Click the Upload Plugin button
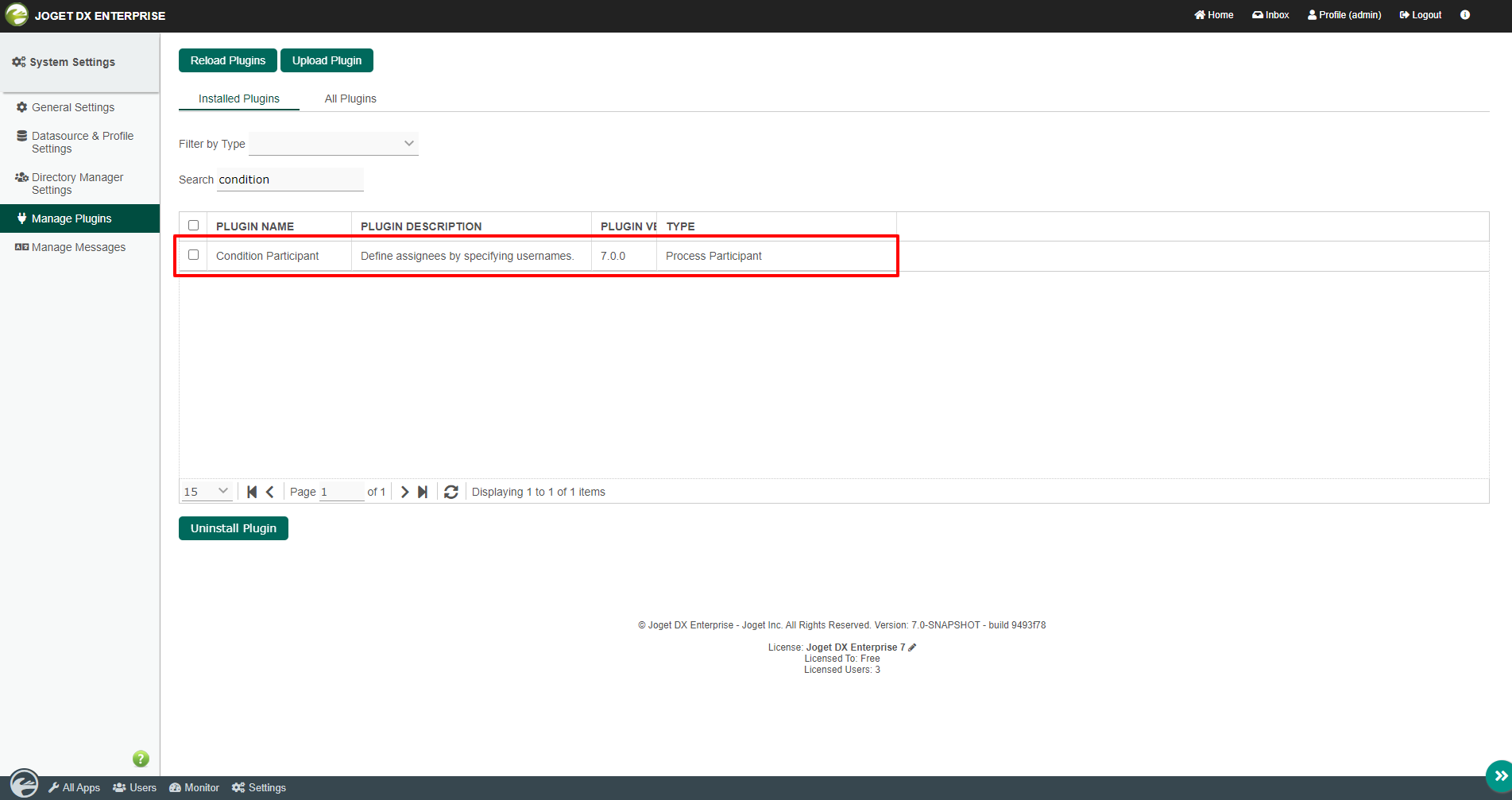Image resolution: width=1512 pixels, height=800 pixels. [327, 60]
